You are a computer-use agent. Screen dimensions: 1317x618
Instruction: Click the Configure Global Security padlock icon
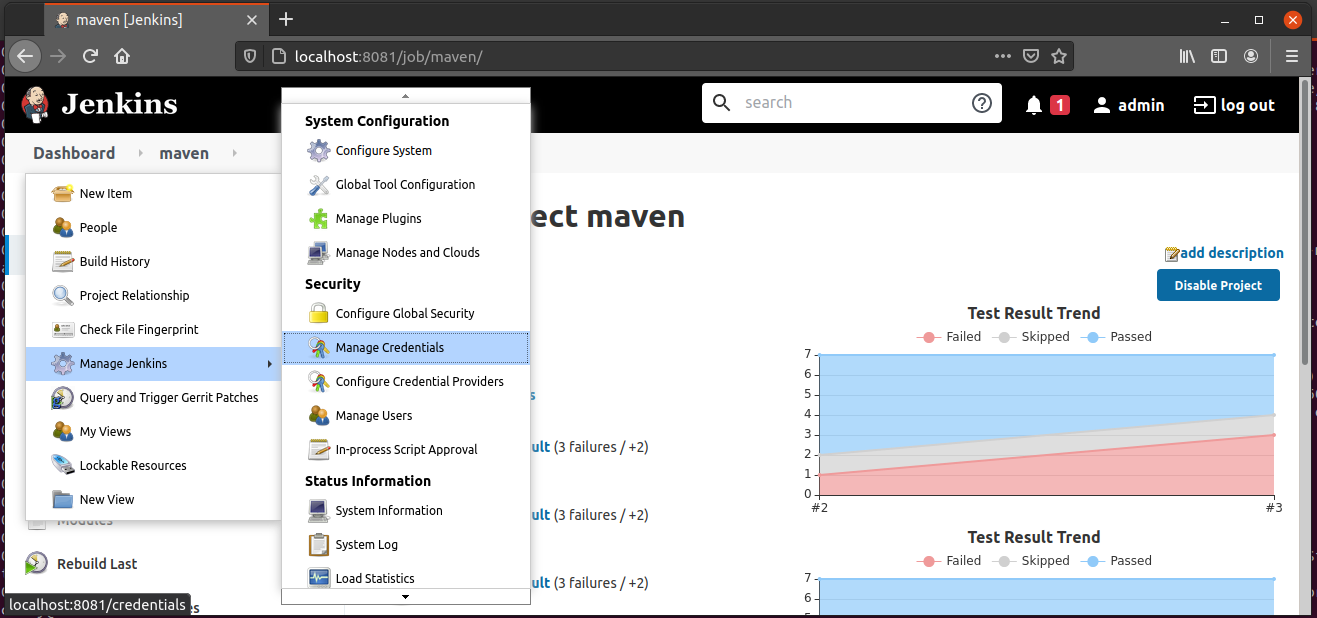click(x=319, y=313)
